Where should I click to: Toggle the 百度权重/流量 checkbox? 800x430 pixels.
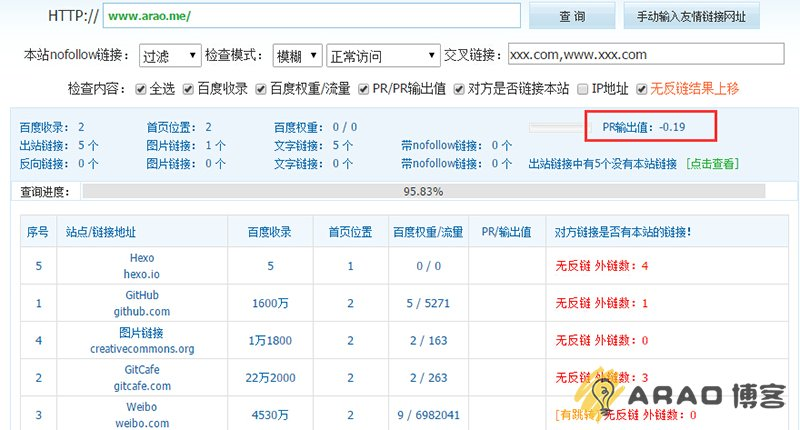point(261,89)
